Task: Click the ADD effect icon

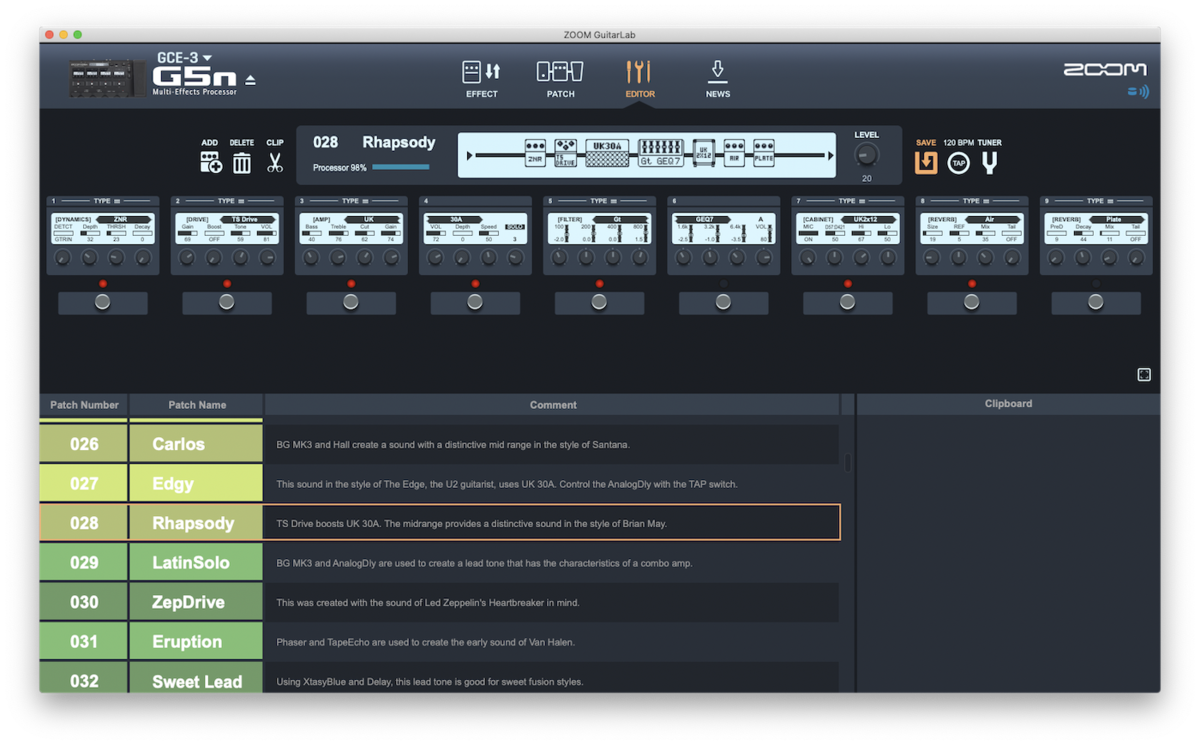Action: point(210,162)
